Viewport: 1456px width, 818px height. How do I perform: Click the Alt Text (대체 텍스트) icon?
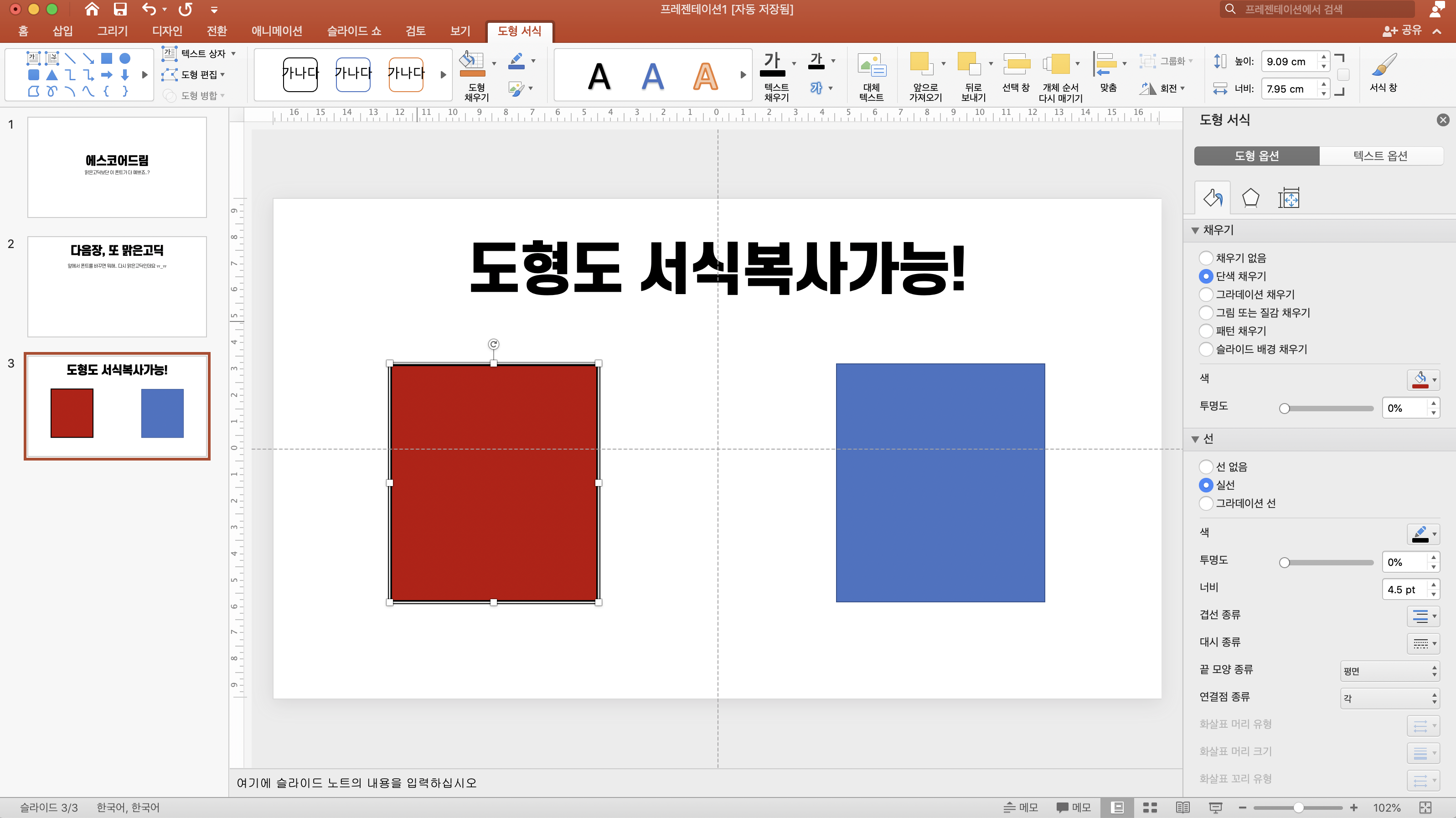coord(871,66)
